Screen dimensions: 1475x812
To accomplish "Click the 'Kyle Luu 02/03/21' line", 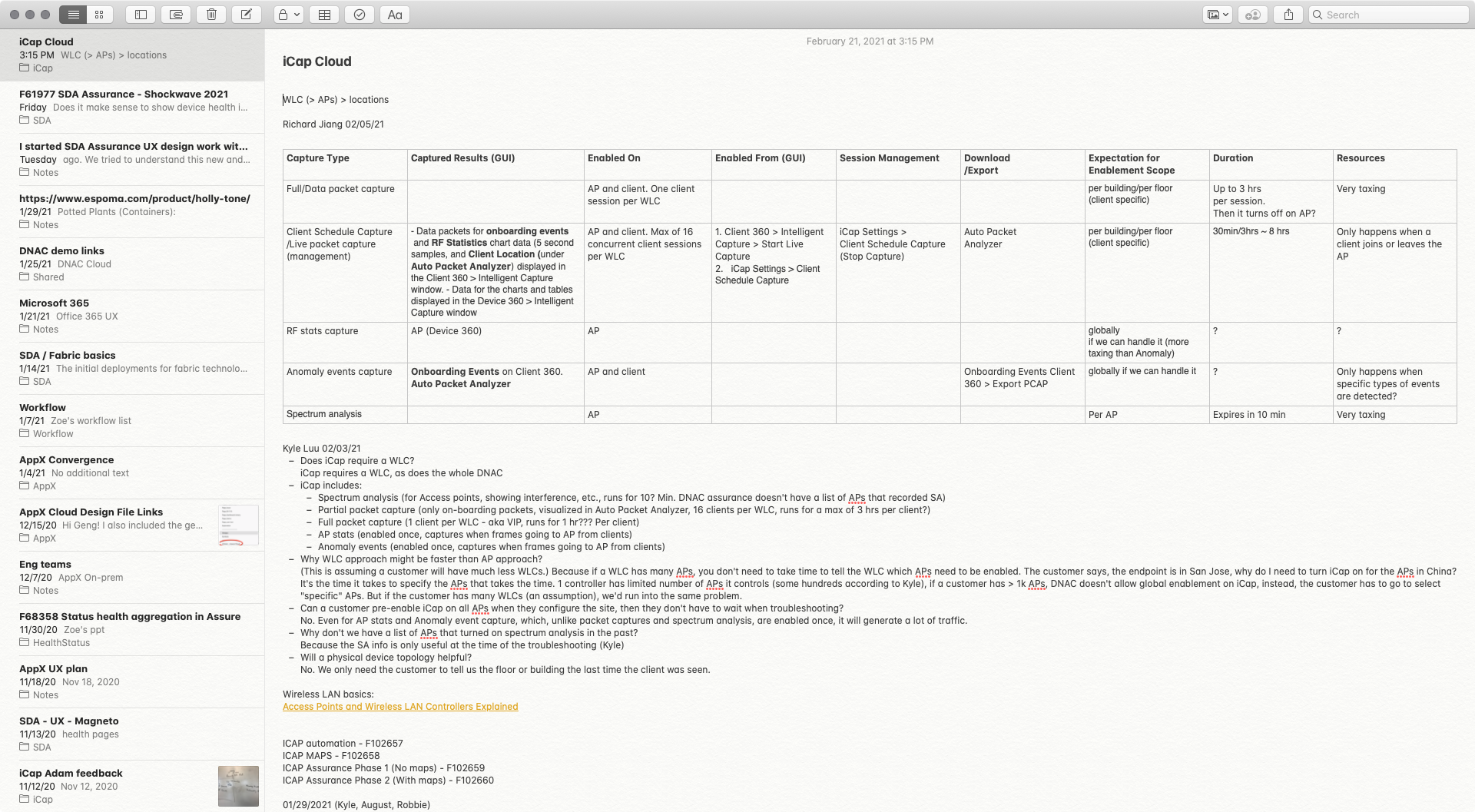I will click(322, 449).
